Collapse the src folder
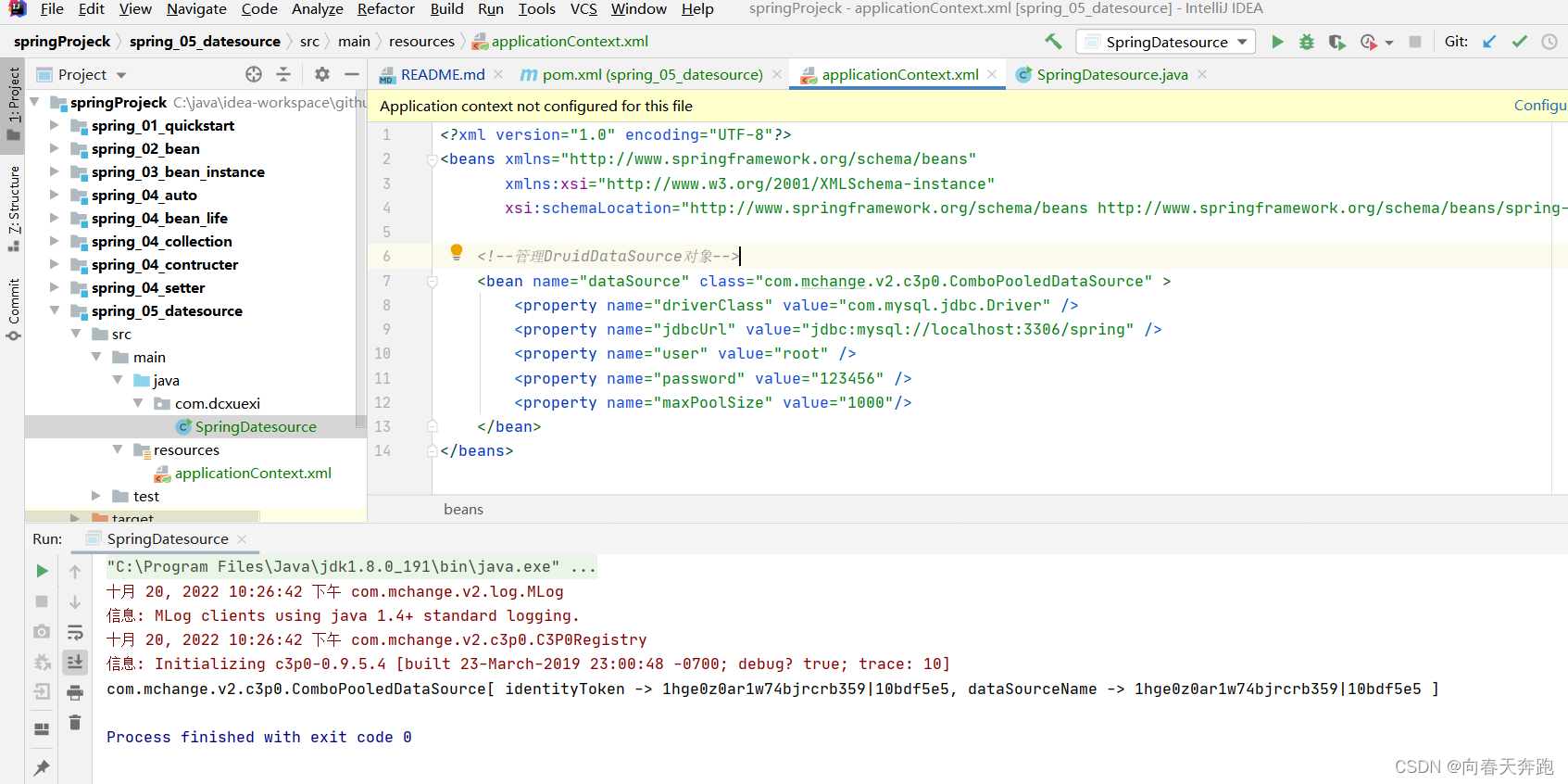The height and width of the screenshot is (784, 1568). click(76, 334)
